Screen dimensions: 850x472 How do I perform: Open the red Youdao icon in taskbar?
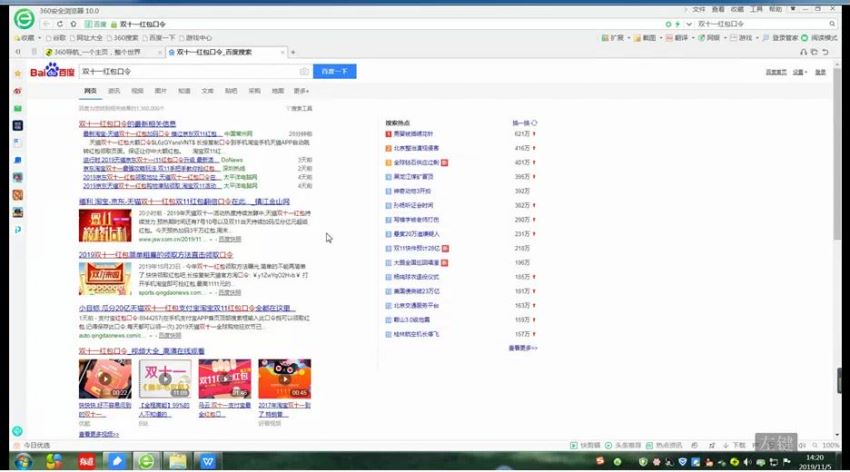pos(86,461)
